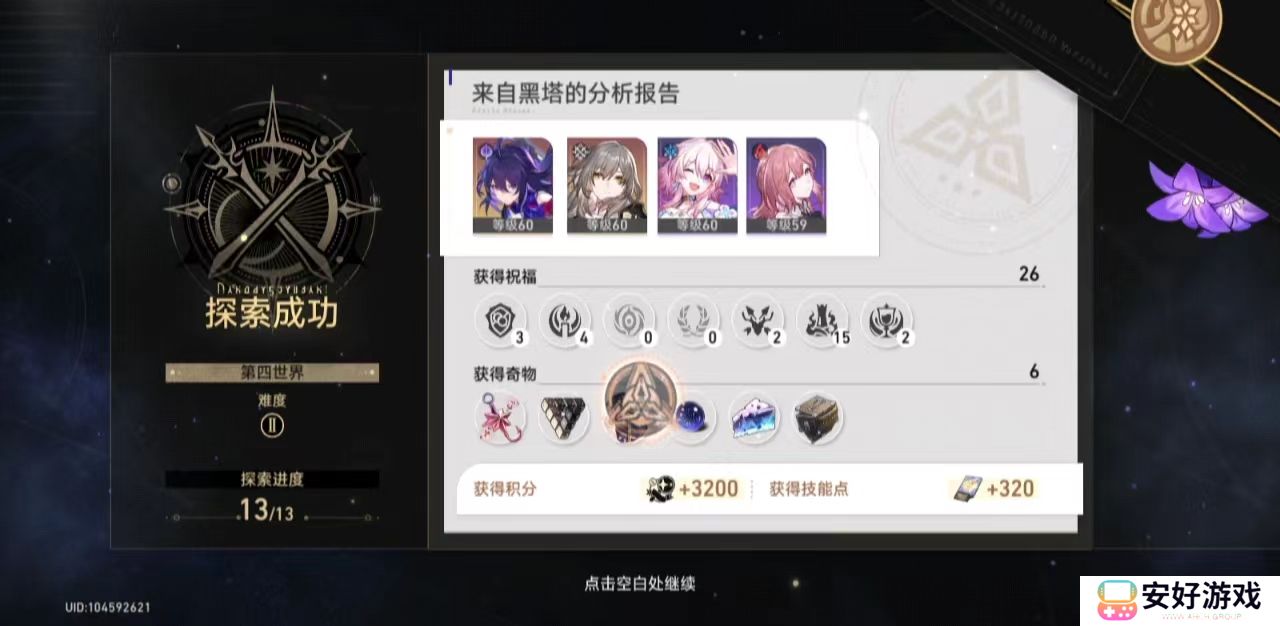The height and width of the screenshot is (626, 1280).
Task: Click the first blessing icon showing count 2
Action: [x=758, y=321]
